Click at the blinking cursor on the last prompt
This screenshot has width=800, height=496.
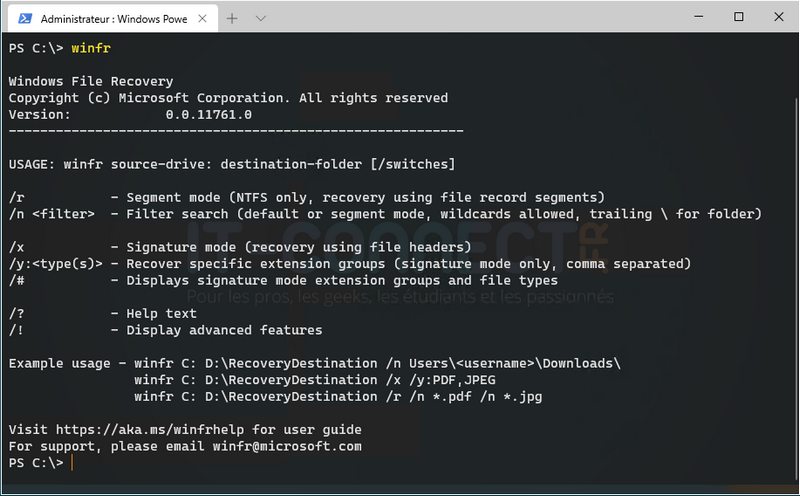[72, 463]
